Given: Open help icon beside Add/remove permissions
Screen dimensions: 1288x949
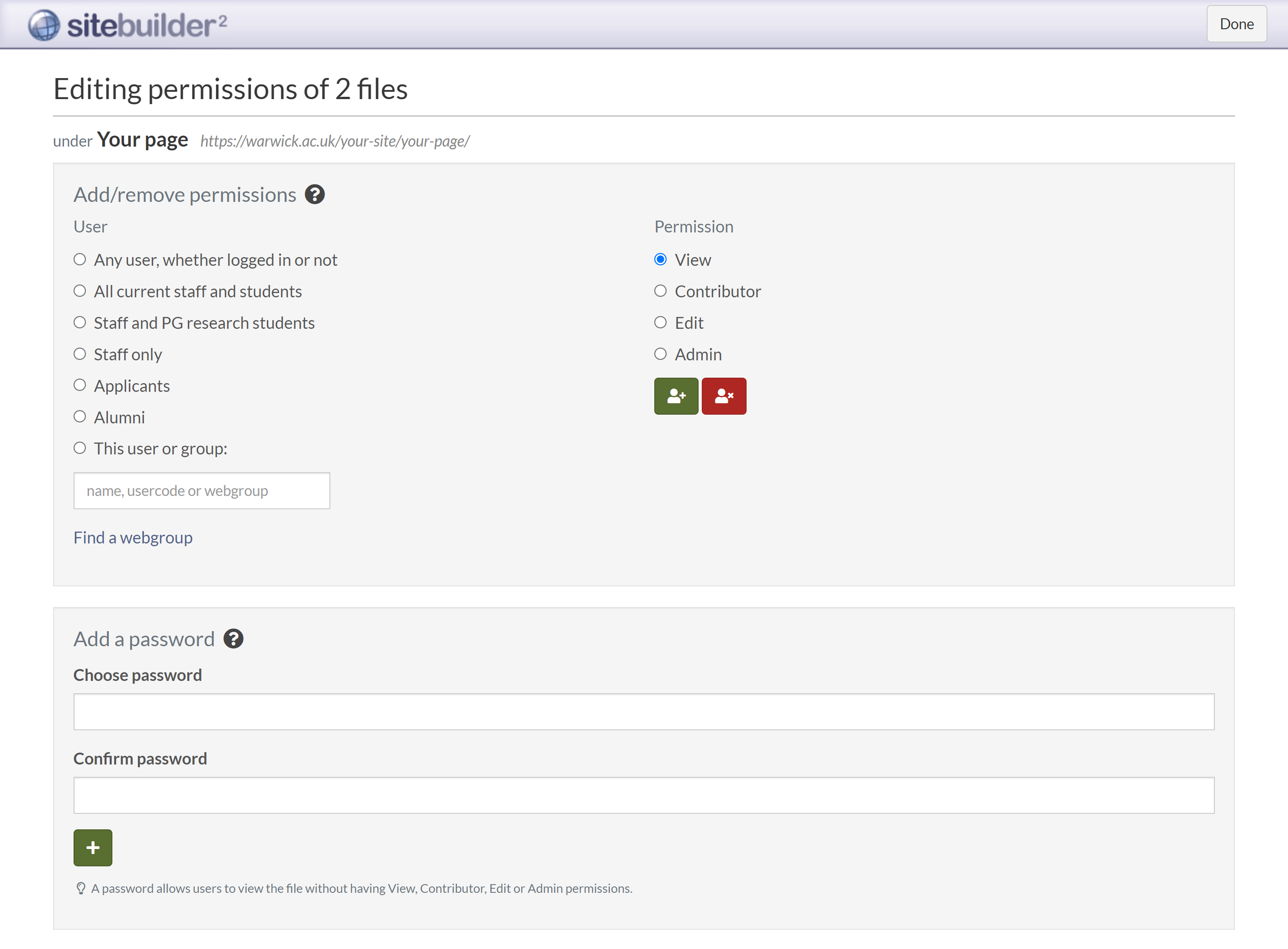Looking at the screenshot, I should (x=314, y=195).
